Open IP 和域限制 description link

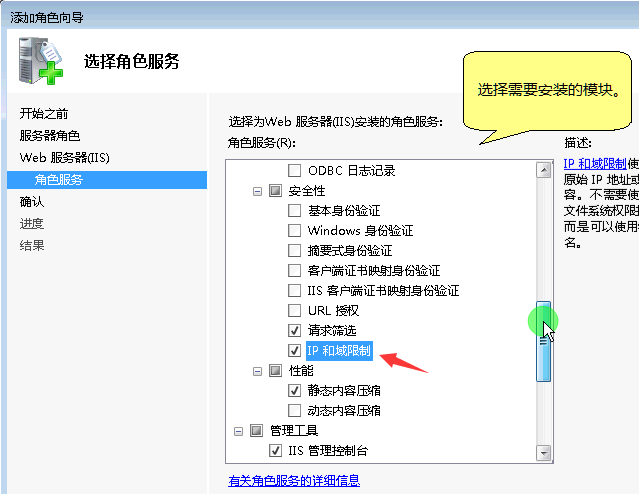pyautogui.click(x=595, y=163)
